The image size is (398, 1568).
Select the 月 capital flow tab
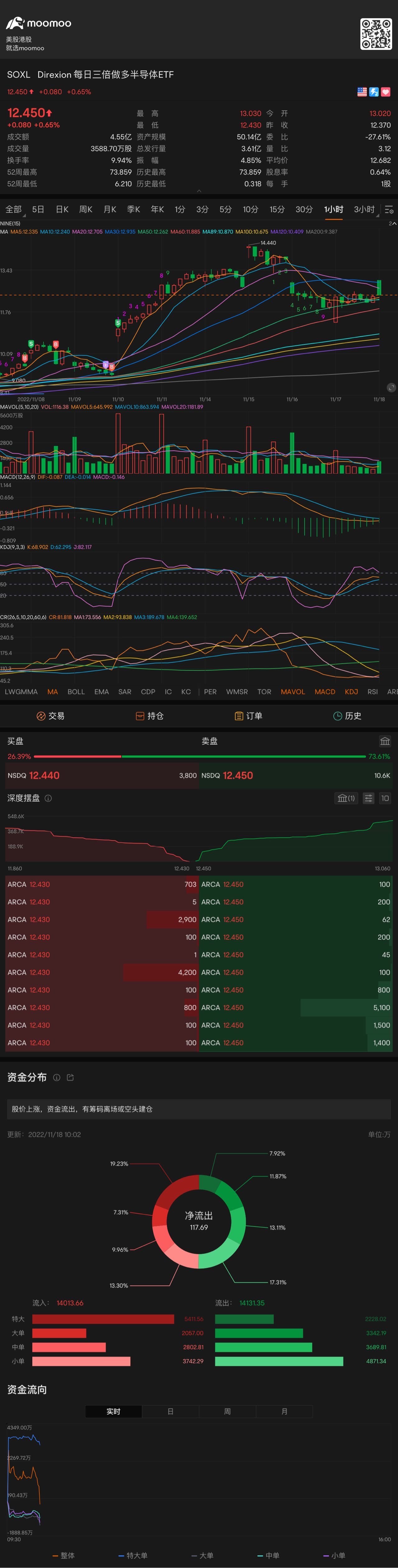click(284, 1411)
